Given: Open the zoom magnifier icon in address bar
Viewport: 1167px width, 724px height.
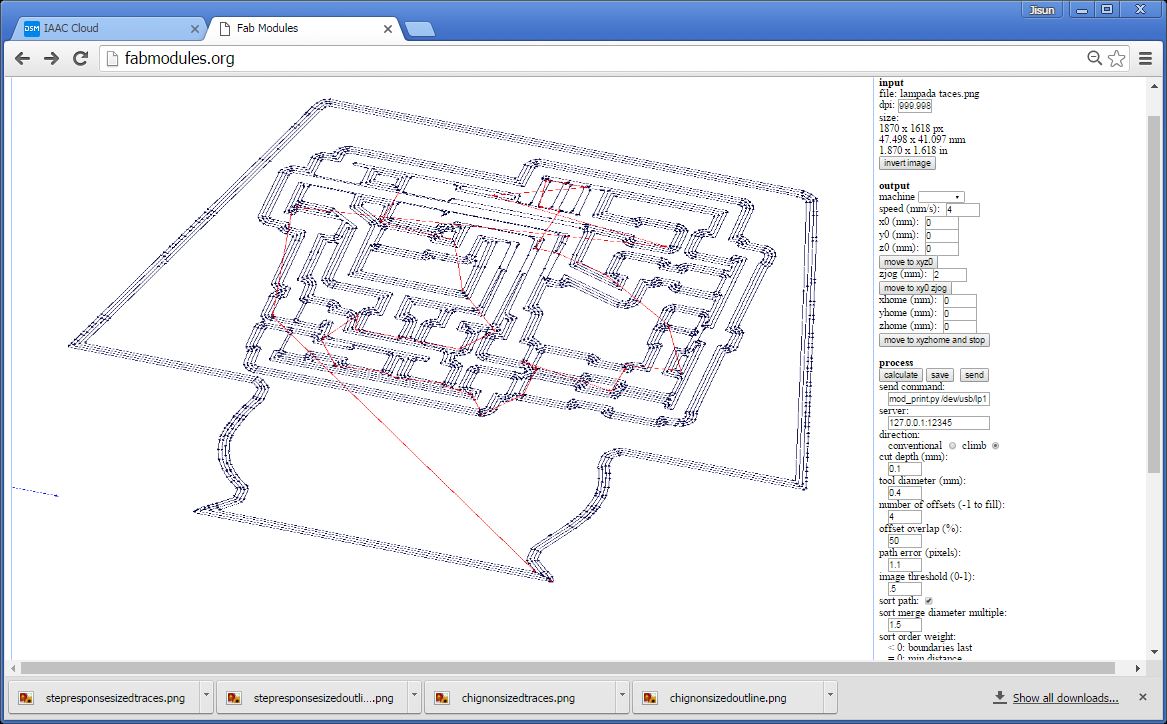Looking at the screenshot, I should click(1094, 58).
